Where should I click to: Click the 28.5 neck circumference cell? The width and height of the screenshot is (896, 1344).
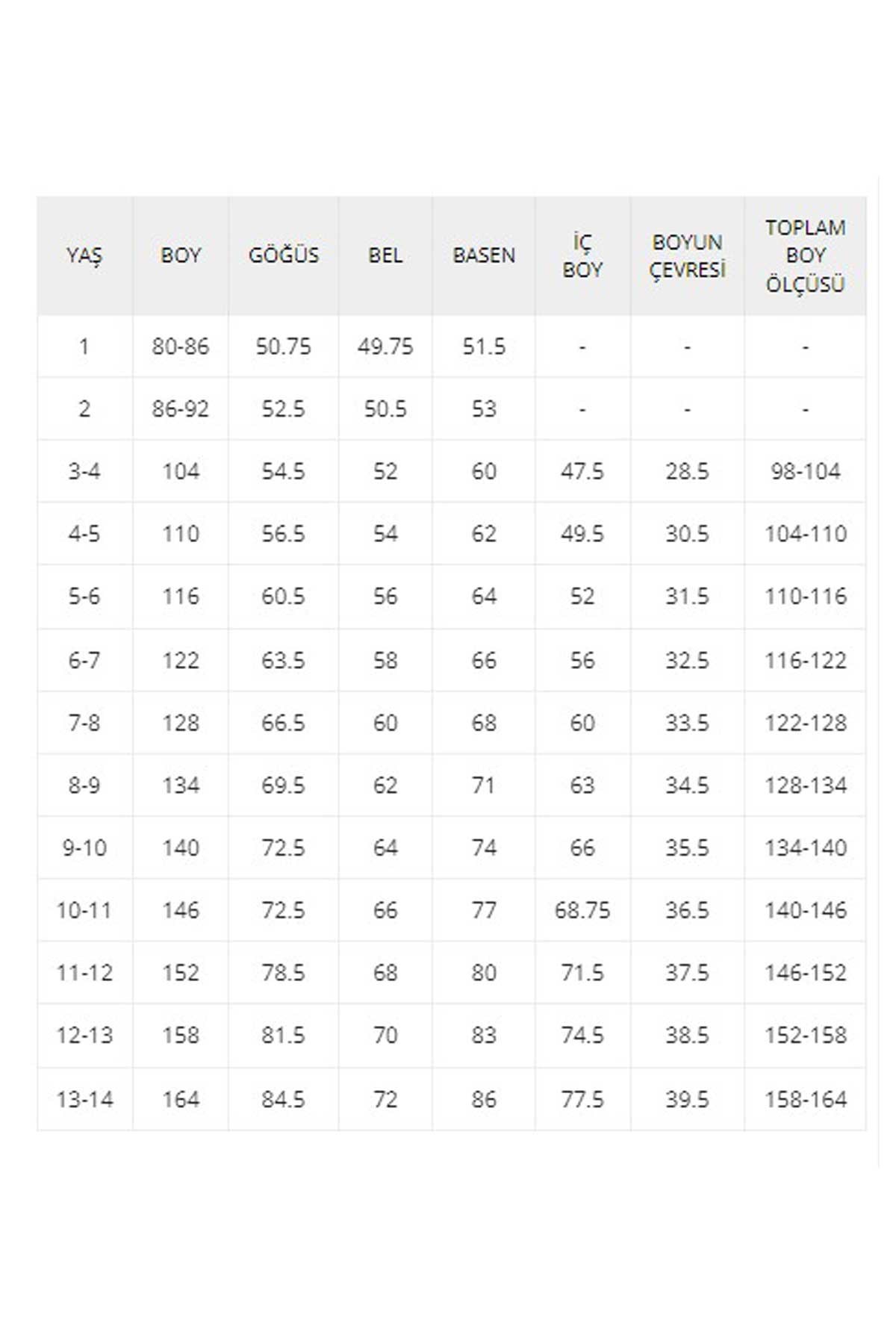[687, 471]
